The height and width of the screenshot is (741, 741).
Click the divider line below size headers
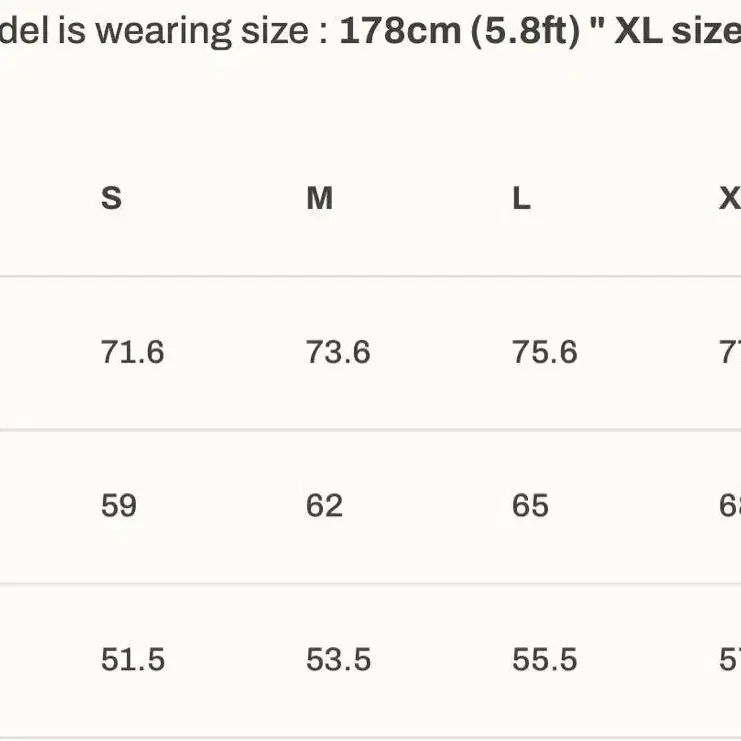click(x=370, y=276)
